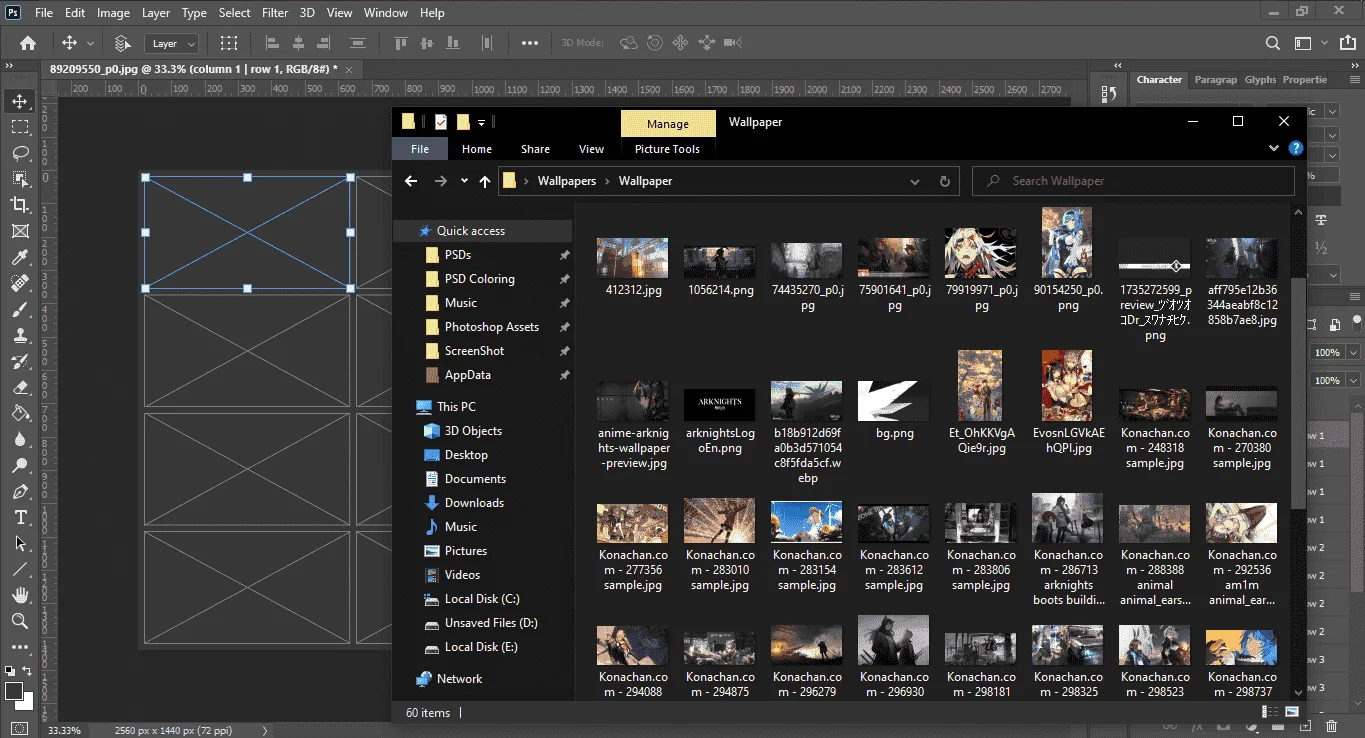Image resolution: width=1365 pixels, height=738 pixels.
Task: Unpin Music from Quick access
Action: [x=564, y=303]
